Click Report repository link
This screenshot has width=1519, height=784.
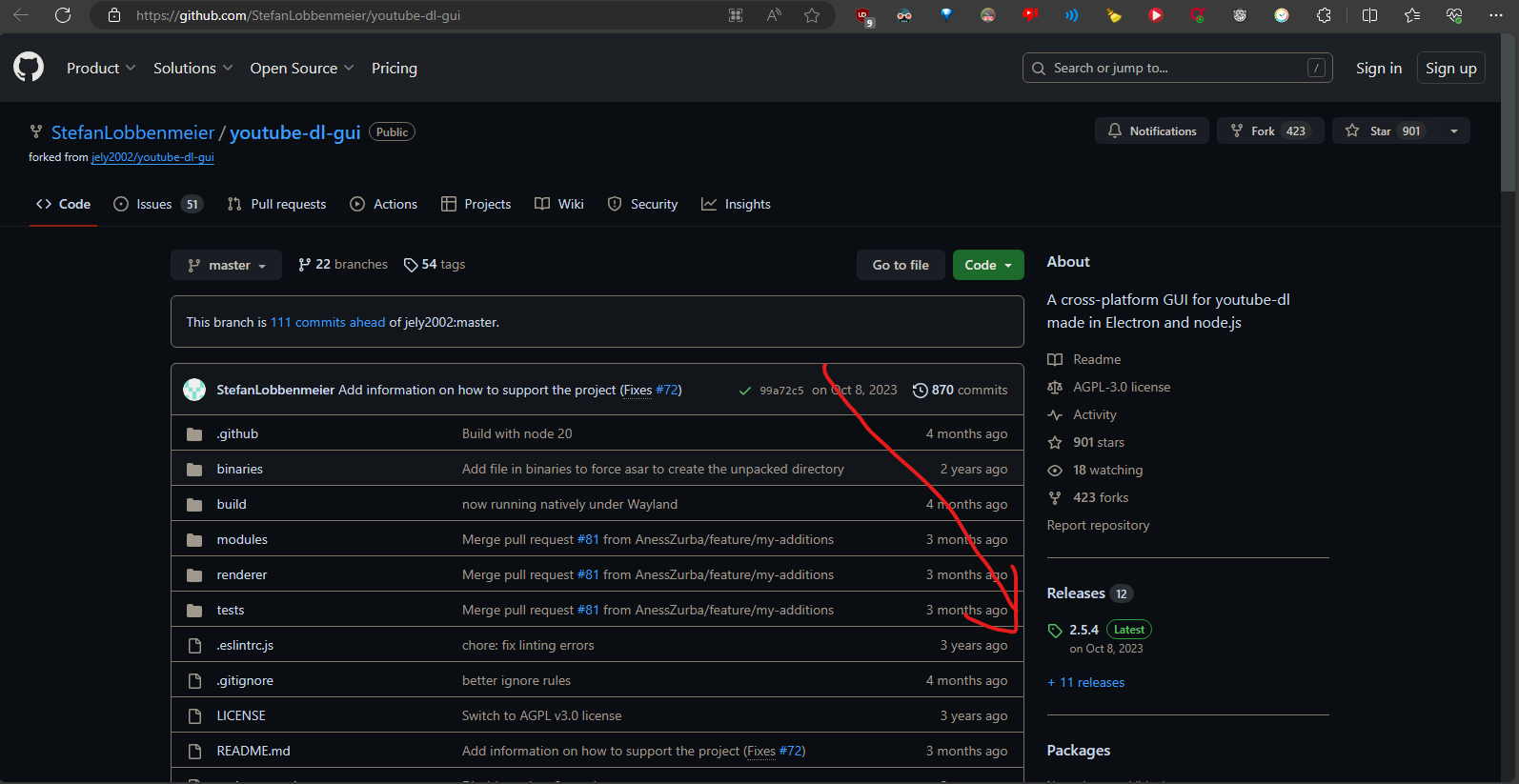point(1098,525)
